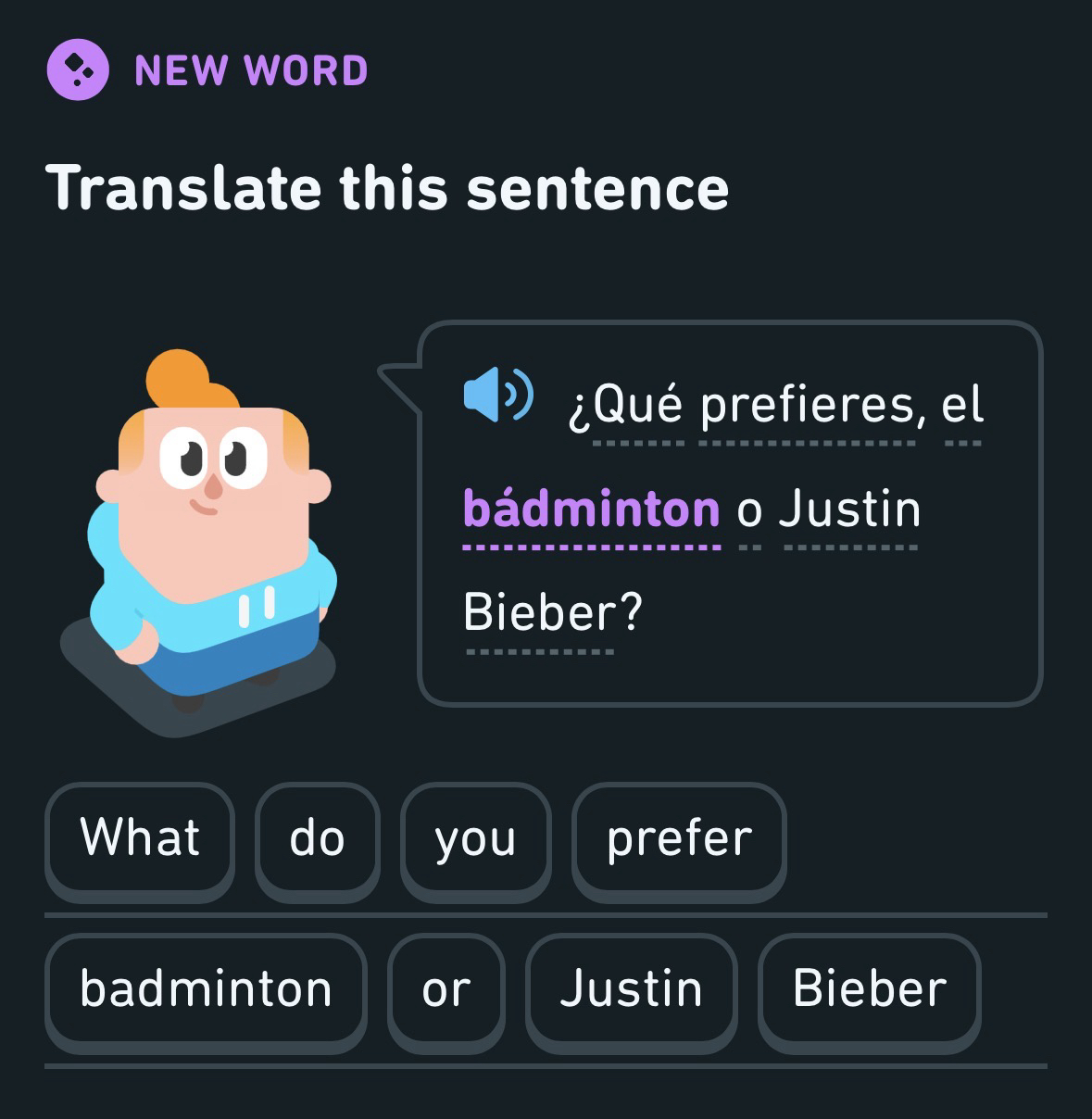
Task: Choose the "Justin" word bank tile
Action: tap(631, 988)
